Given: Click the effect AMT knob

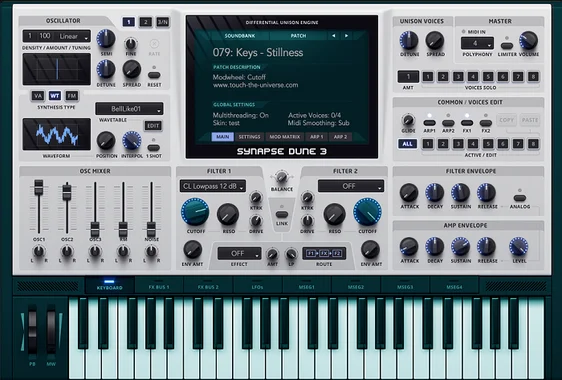Looking at the screenshot, I should (x=272, y=254).
